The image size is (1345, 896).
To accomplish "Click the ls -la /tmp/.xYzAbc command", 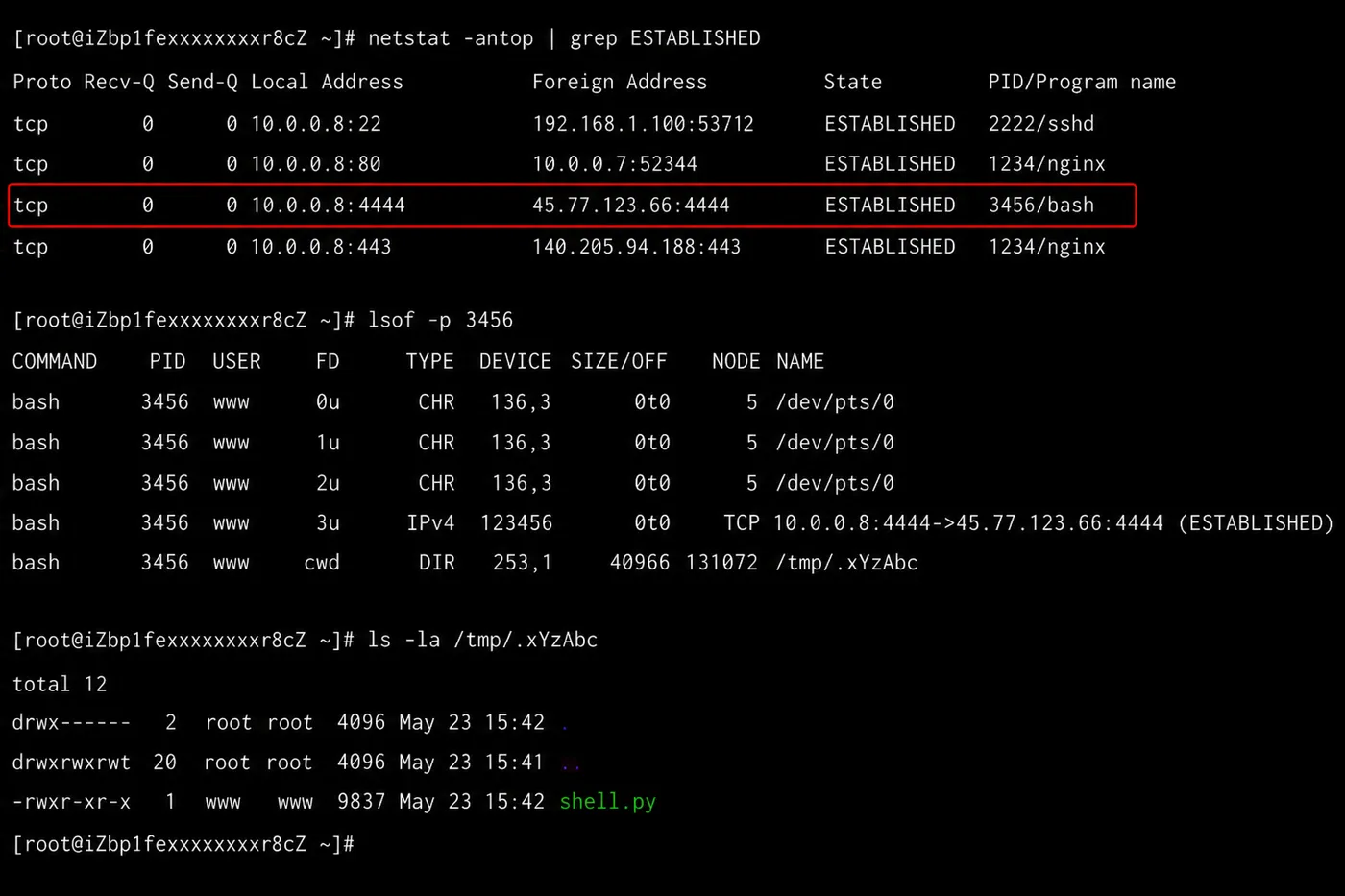I will coord(482,640).
